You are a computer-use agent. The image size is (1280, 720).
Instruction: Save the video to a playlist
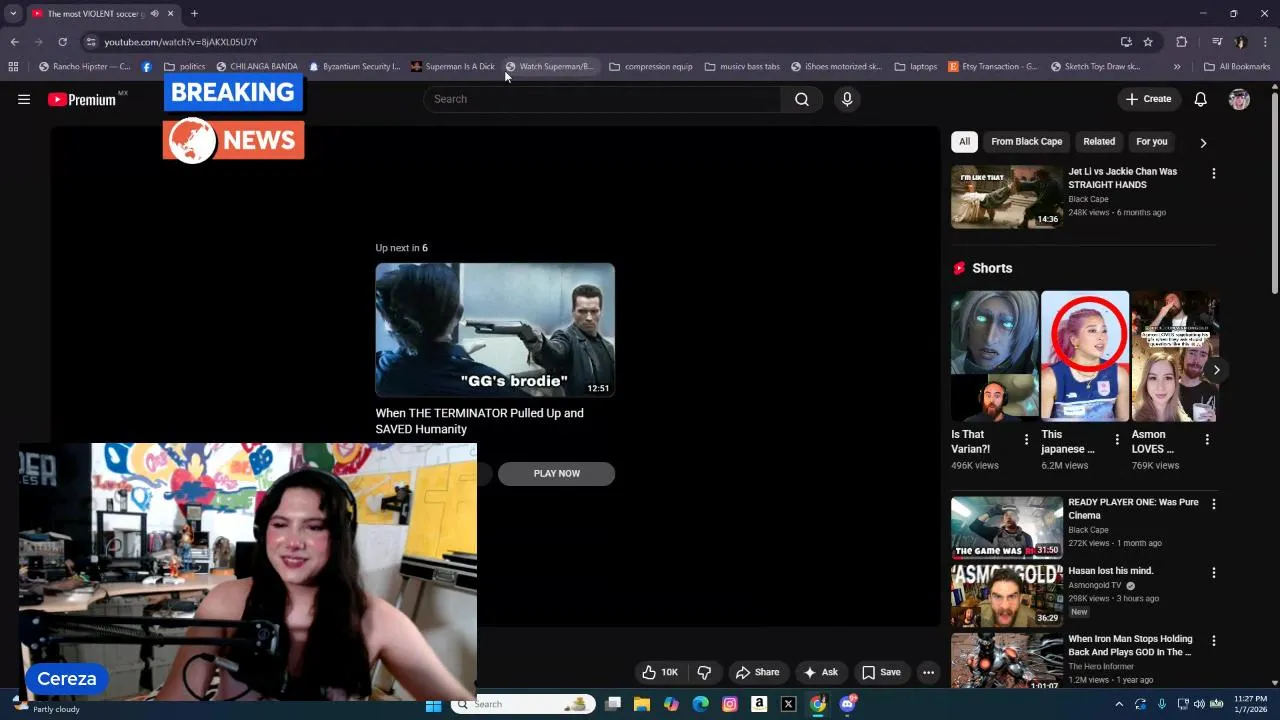point(881,672)
